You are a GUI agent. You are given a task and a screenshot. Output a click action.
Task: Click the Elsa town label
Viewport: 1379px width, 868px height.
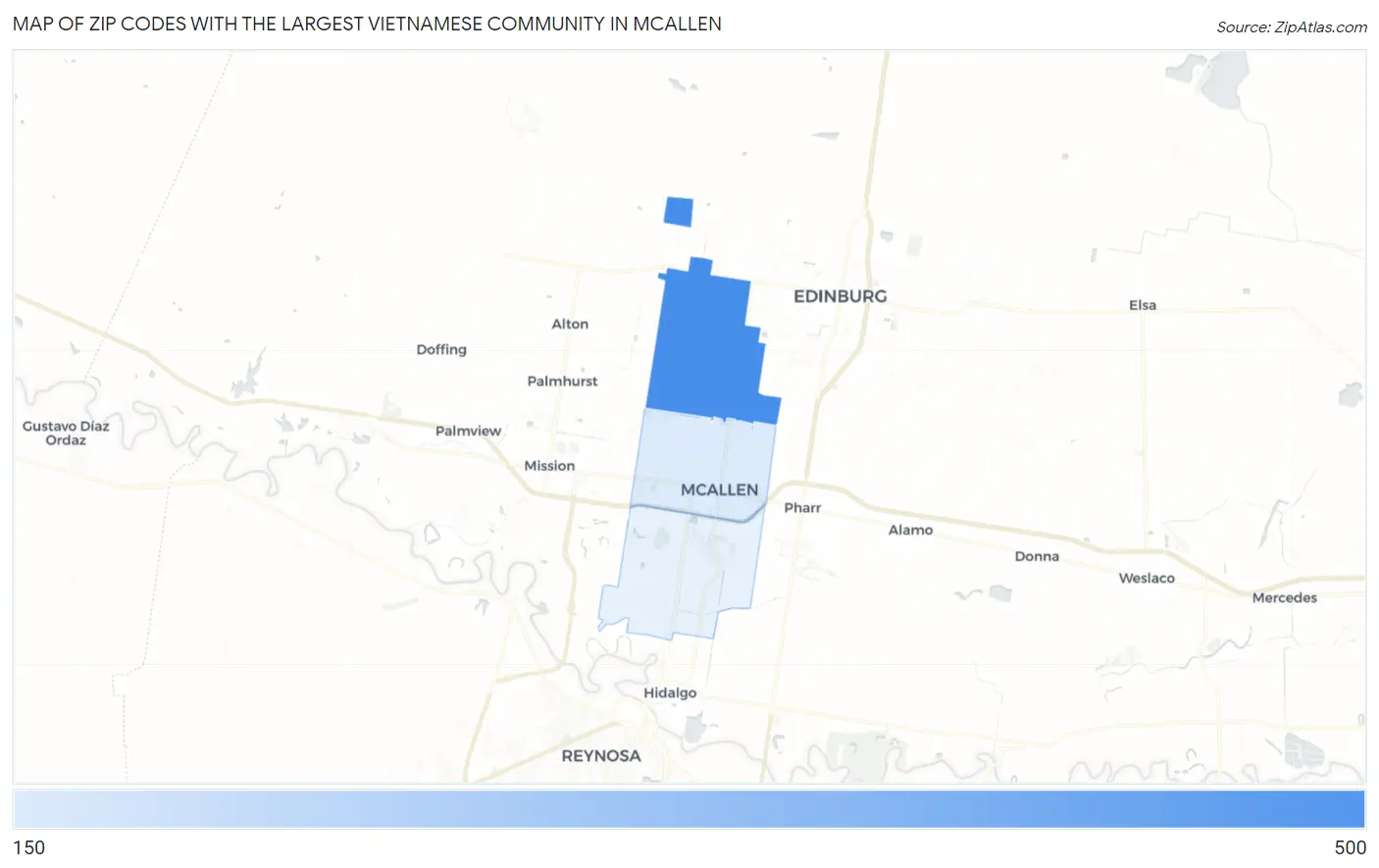click(1143, 305)
